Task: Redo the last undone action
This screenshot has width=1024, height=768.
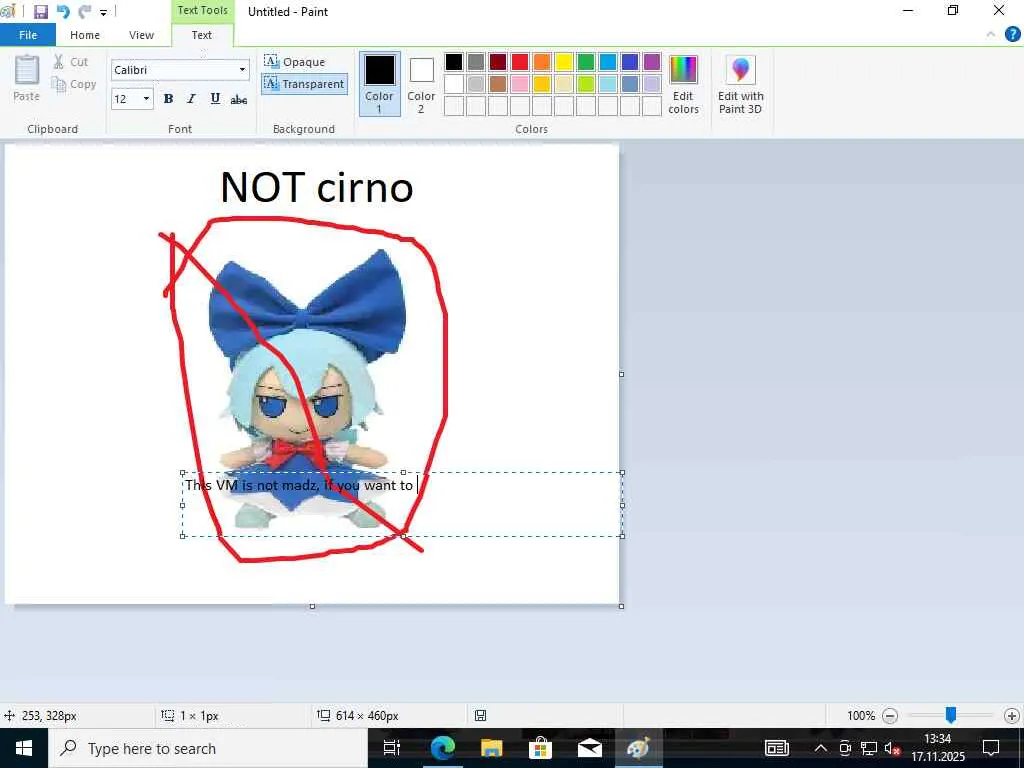Action: tap(84, 11)
